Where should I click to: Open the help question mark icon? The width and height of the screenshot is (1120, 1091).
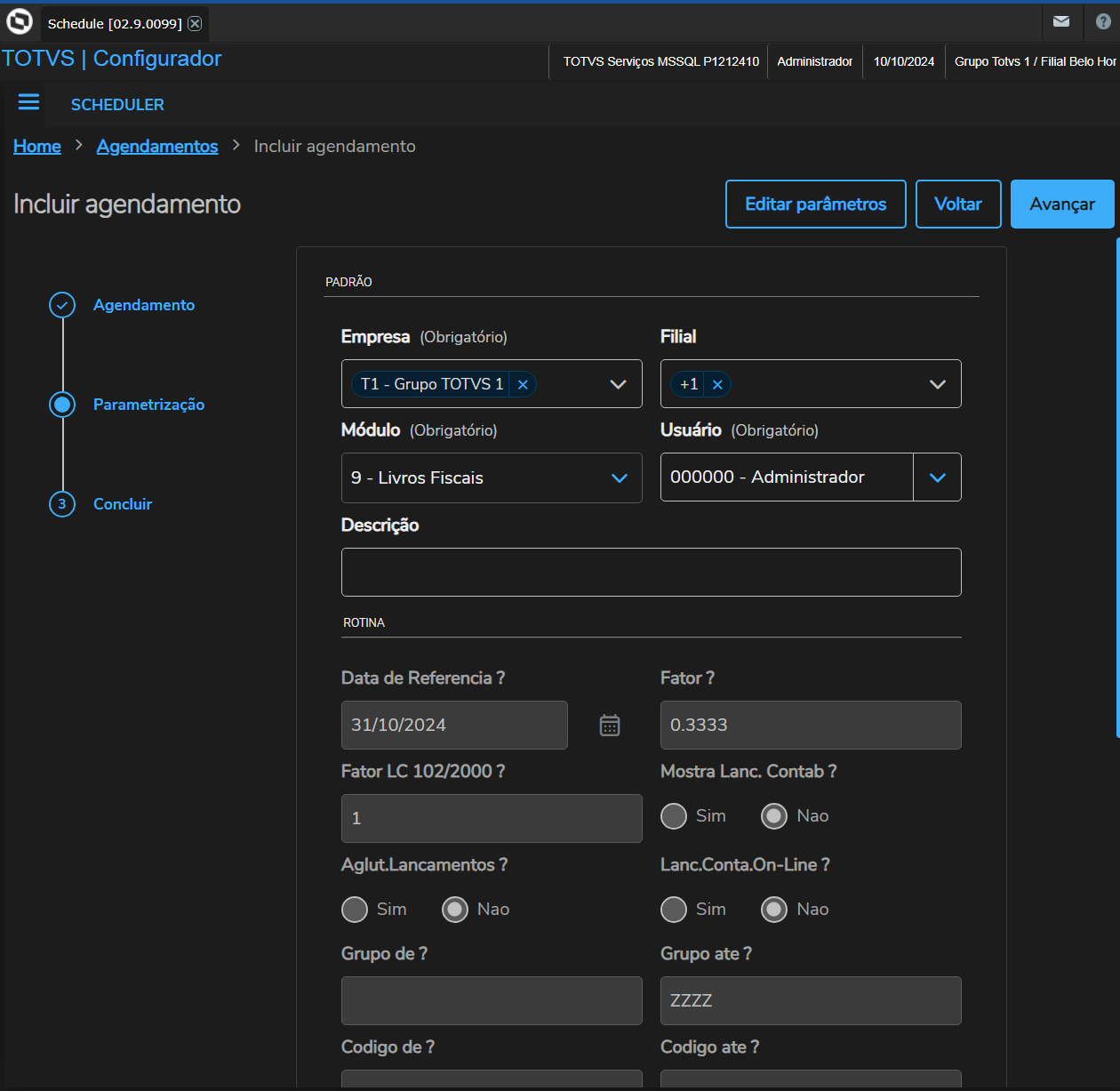[x=1103, y=21]
